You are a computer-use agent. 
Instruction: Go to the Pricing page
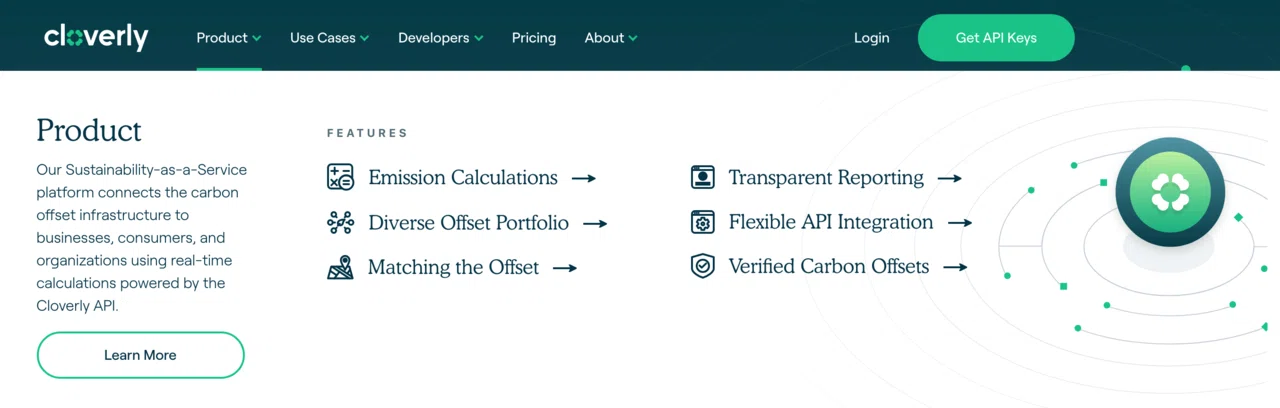[x=534, y=38]
